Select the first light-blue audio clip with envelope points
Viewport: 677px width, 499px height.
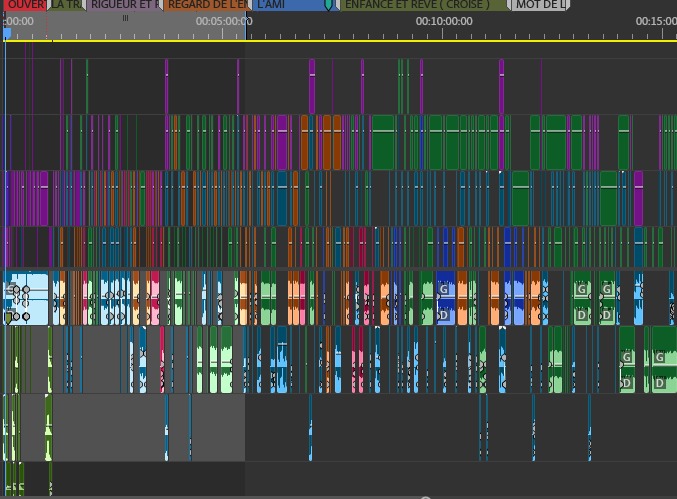(26, 298)
